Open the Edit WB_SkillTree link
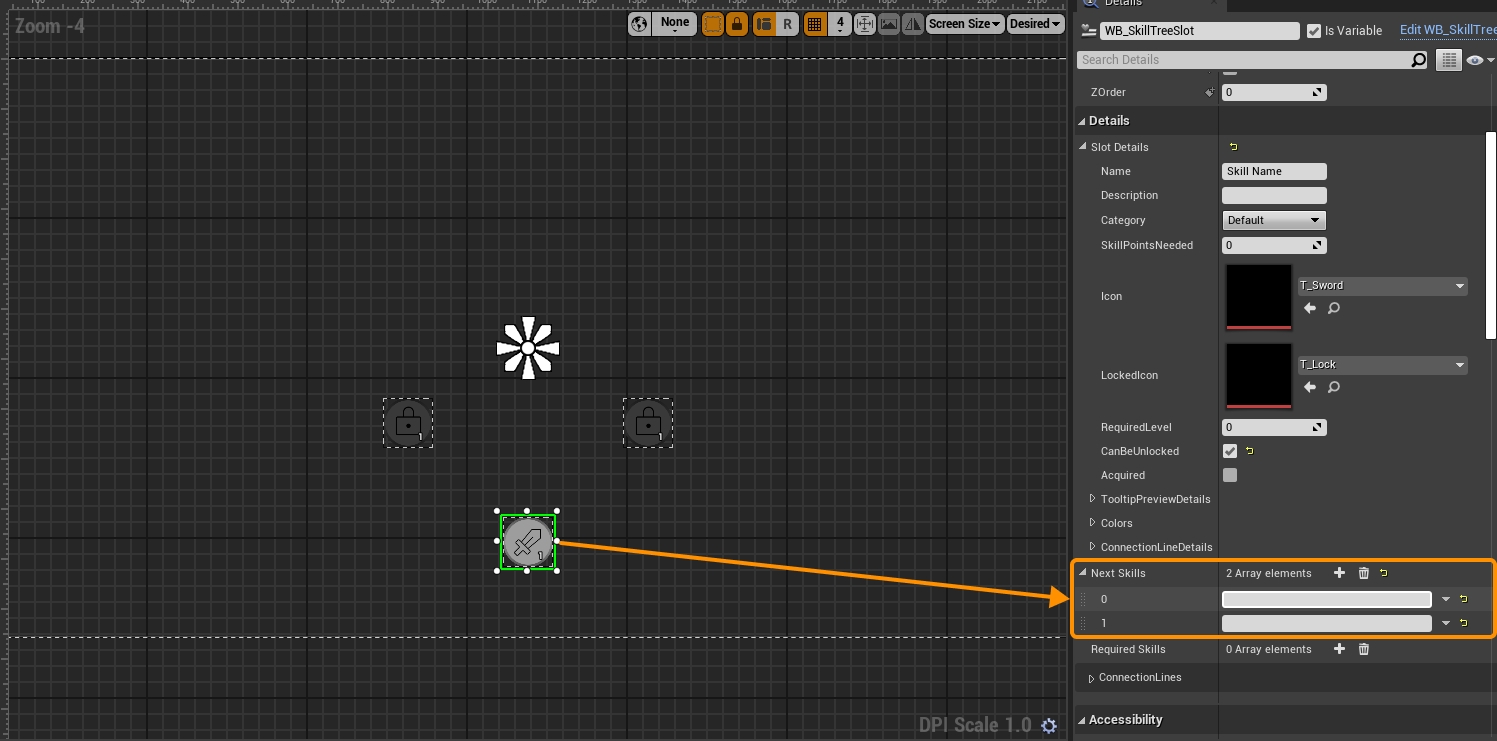Image resolution: width=1497 pixels, height=741 pixels. point(1446,30)
